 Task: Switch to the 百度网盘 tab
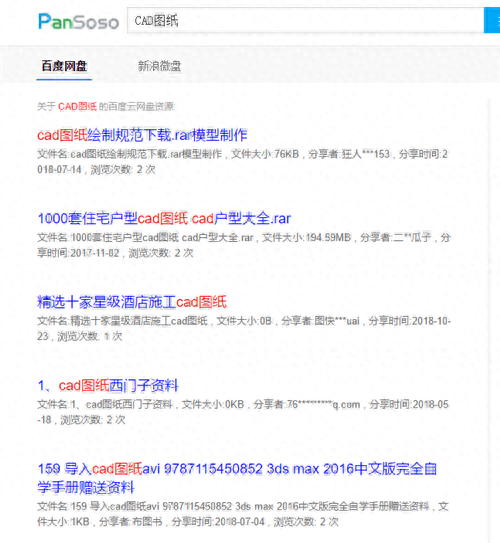tap(64, 66)
